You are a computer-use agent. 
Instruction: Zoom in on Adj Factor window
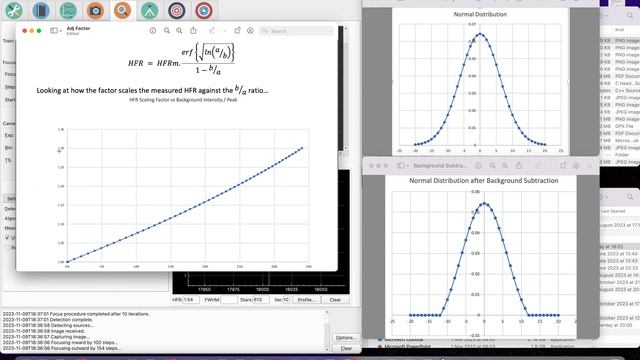pyautogui.click(x=179, y=31)
